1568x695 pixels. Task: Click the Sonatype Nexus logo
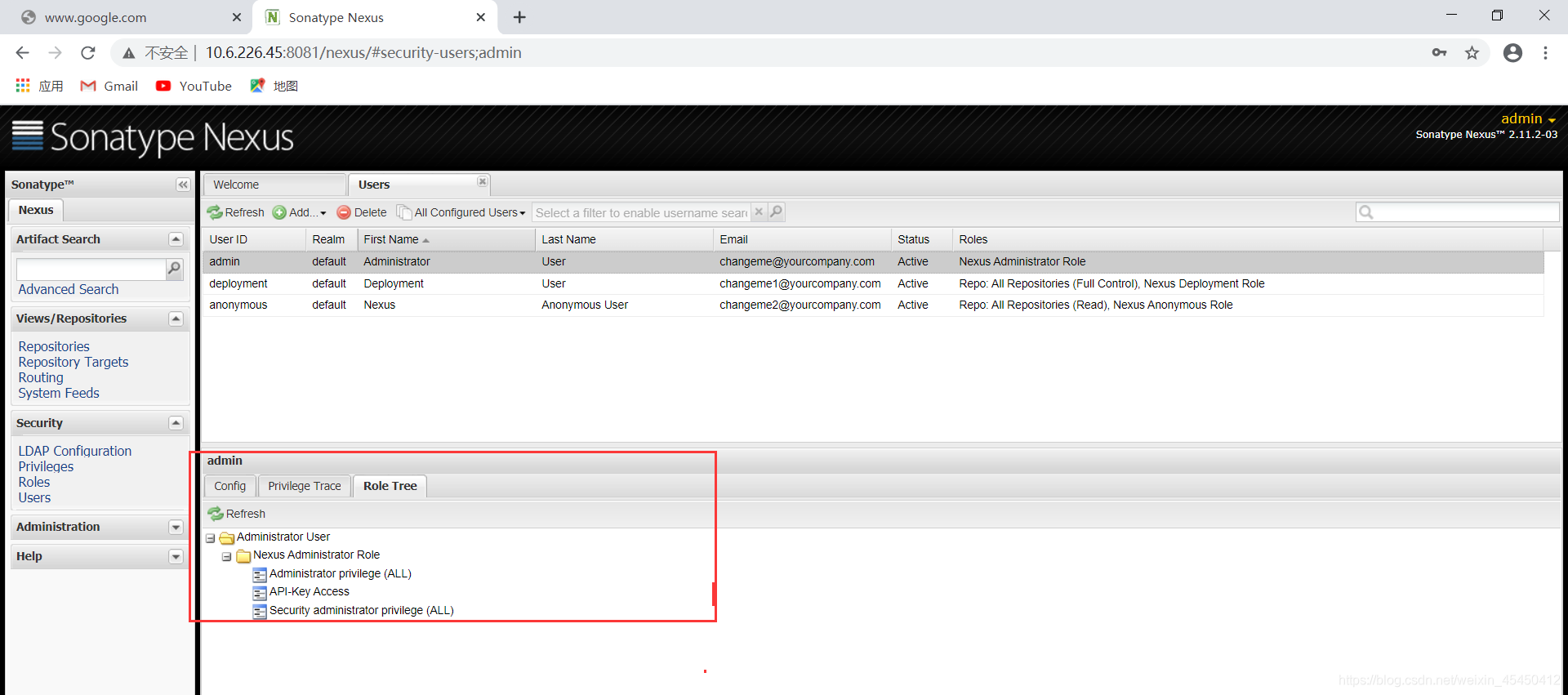(153, 137)
